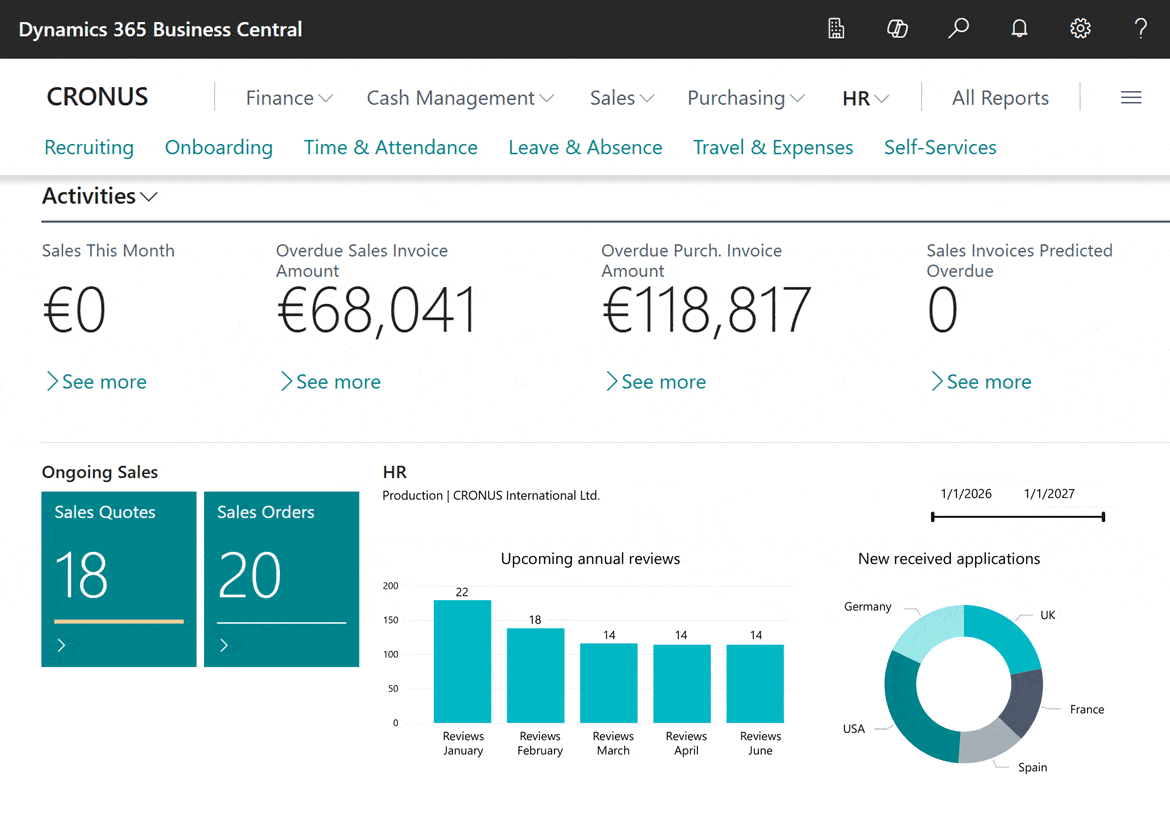Open Travel & Expenses
This screenshot has height=828, width=1170.
pyautogui.click(x=773, y=148)
